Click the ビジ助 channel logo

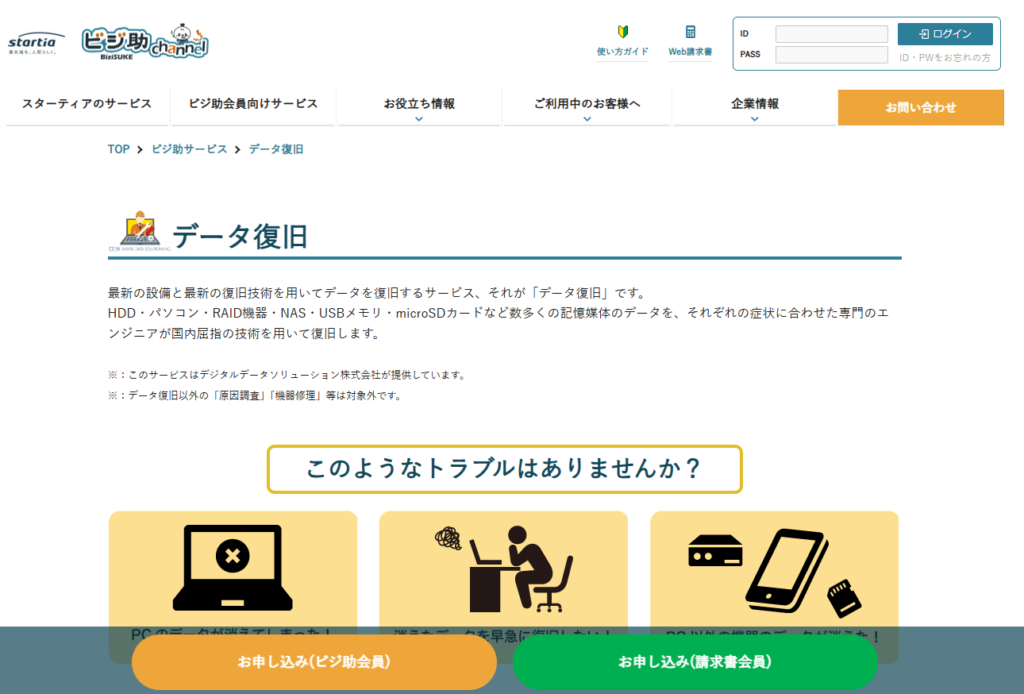coord(145,42)
